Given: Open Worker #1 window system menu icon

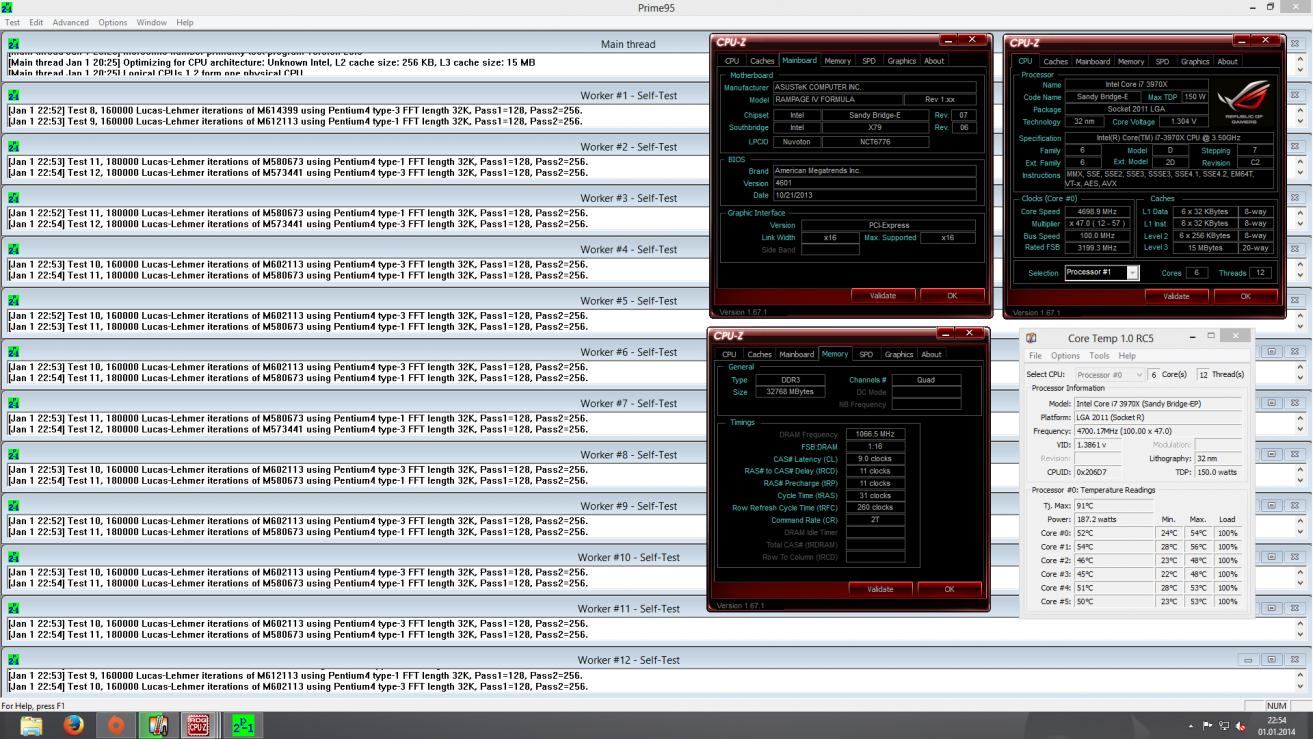Looking at the screenshot, I should click(x=14, y=95).
